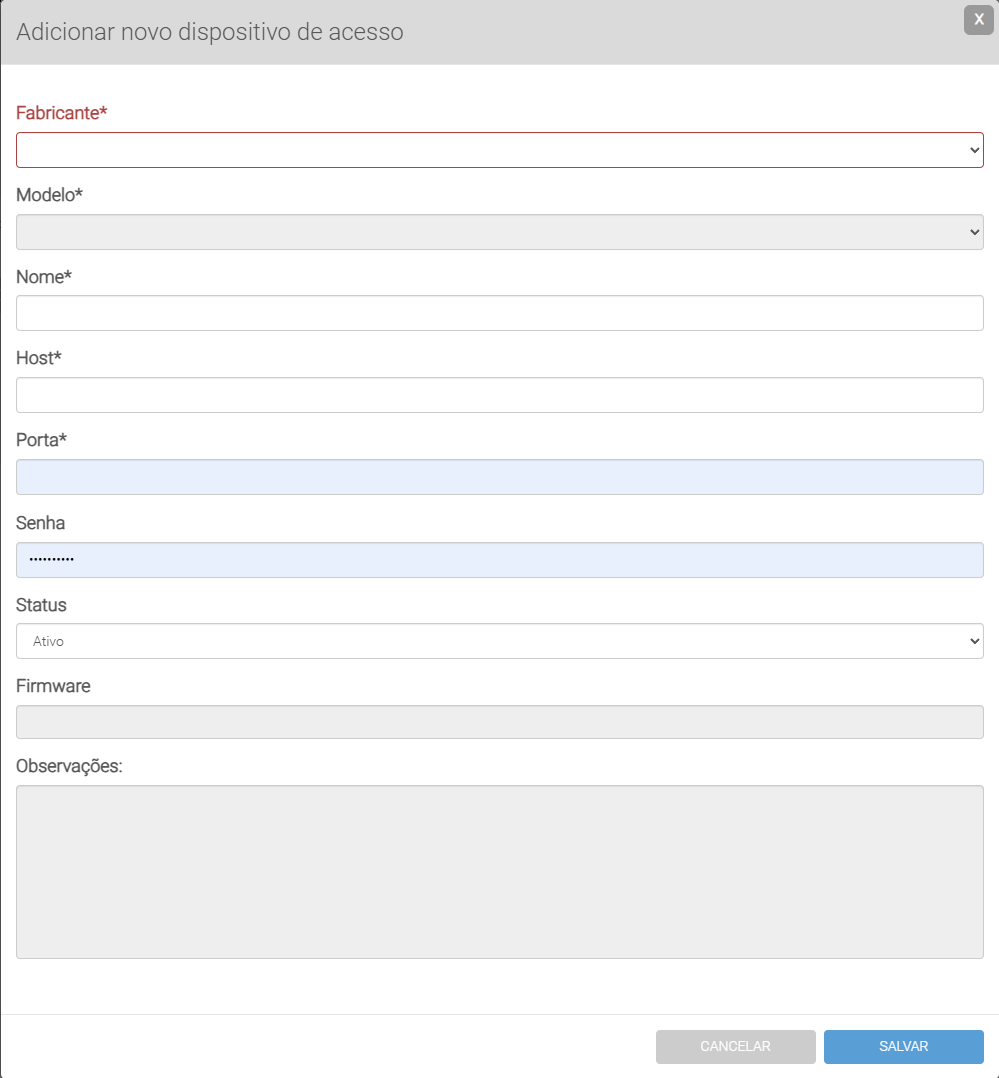Screen dimensions: 999x1078
Task: Open the Status dropdown showing Ativo
Action: coord(499,641)
